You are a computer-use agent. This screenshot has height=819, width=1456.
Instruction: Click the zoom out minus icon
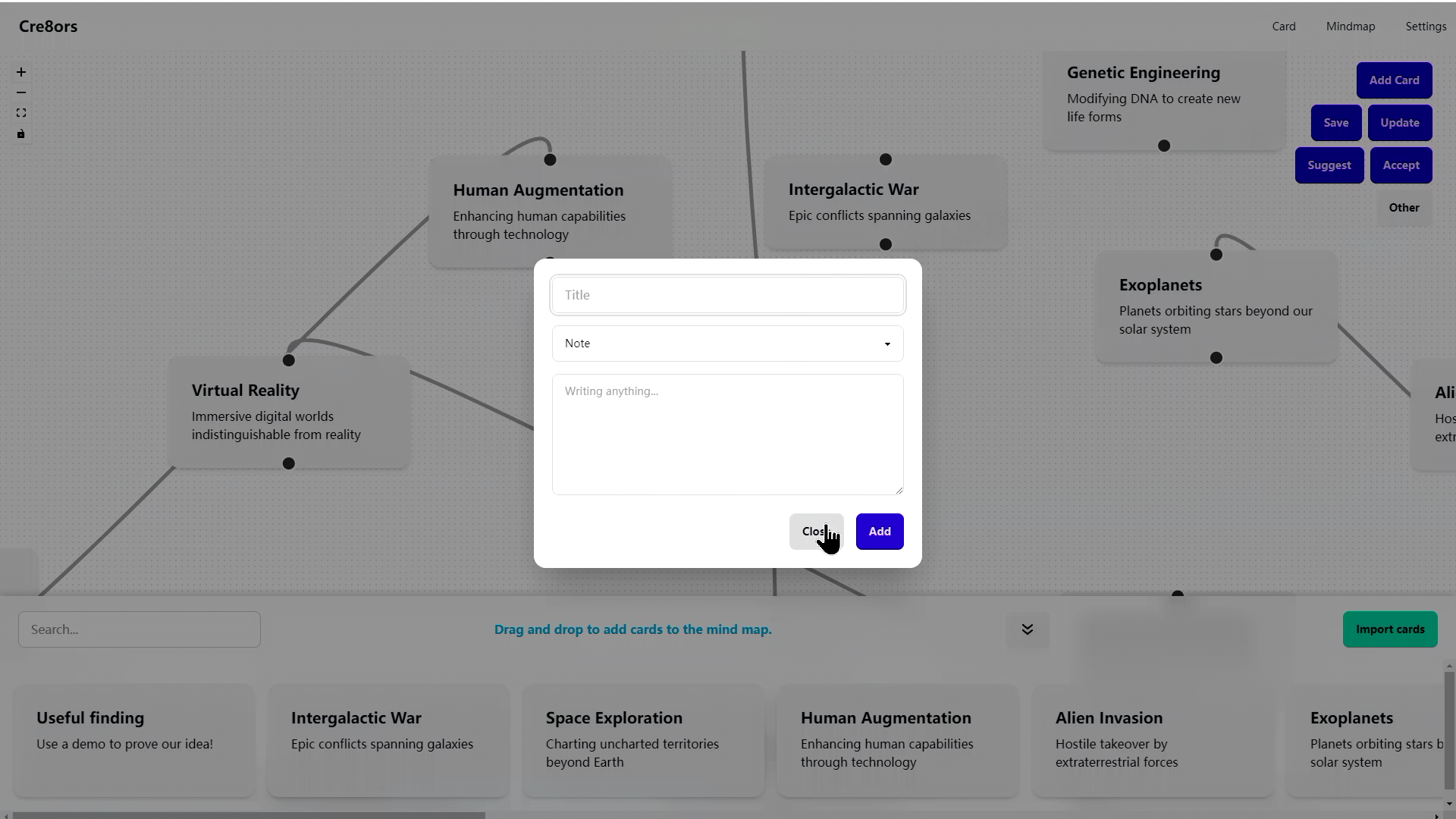point(21,93)
